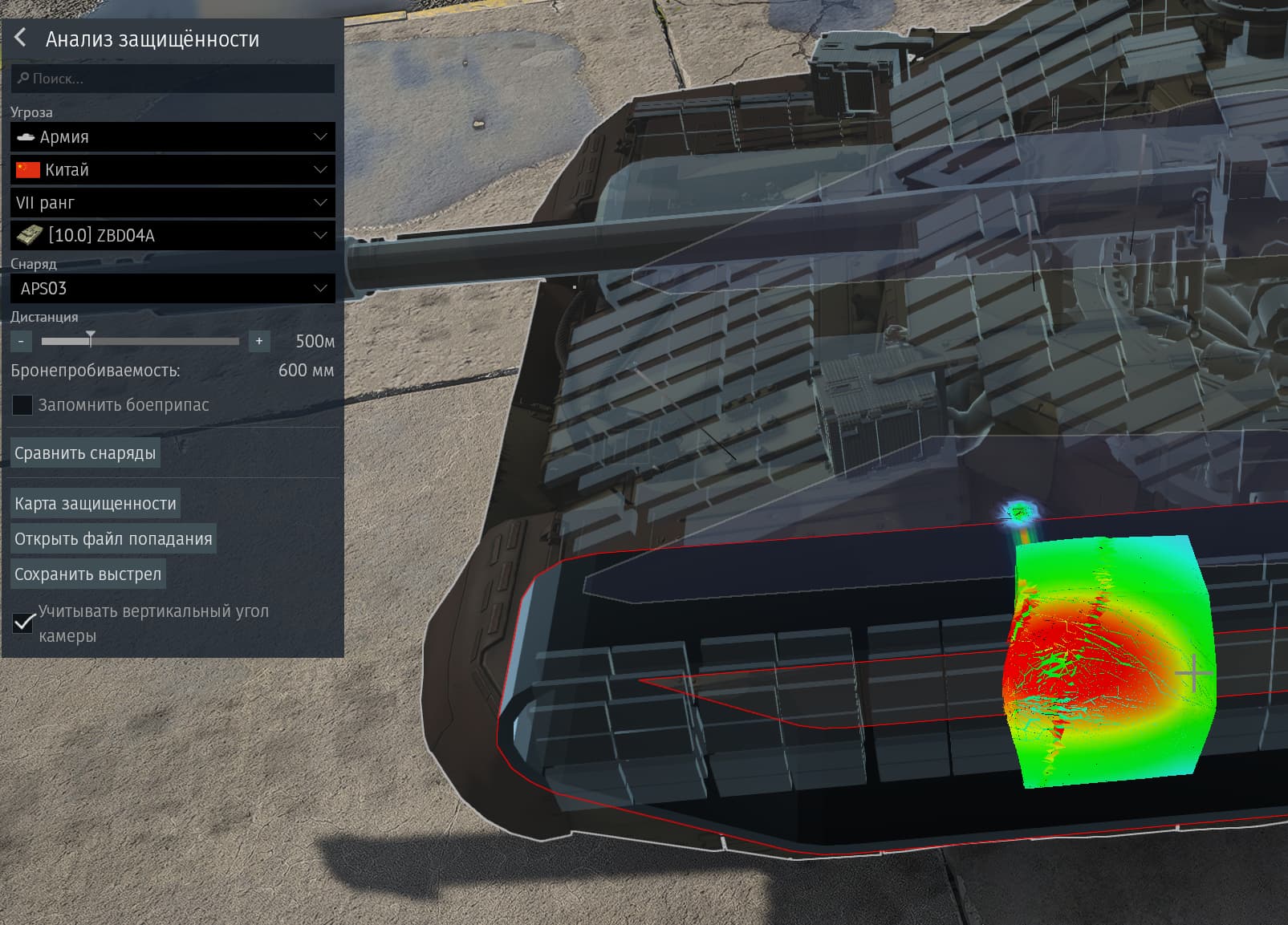Click the Сравнить снаряды button
This screenshot has width=1288, height=925.
coord(85,453)
